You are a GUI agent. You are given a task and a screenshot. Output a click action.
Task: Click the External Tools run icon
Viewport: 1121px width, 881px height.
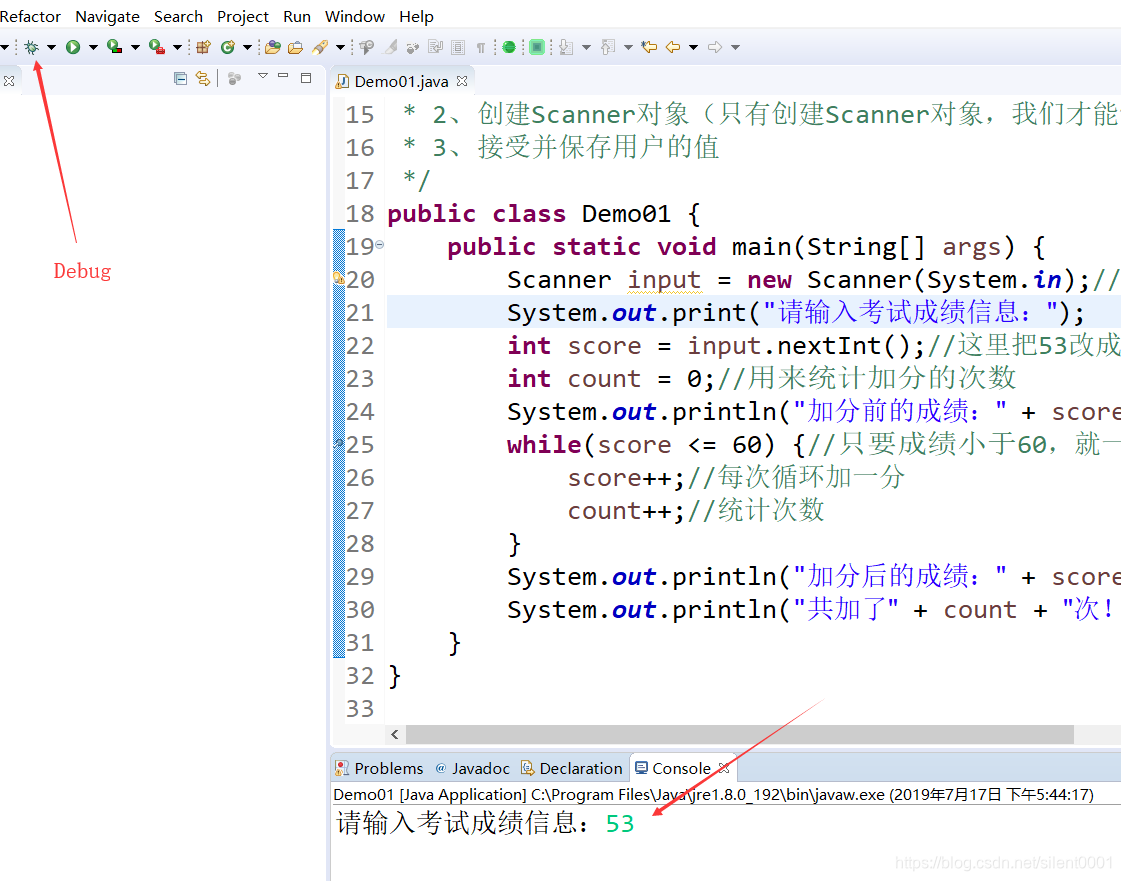pyautogui.click(x=157, y=47)
